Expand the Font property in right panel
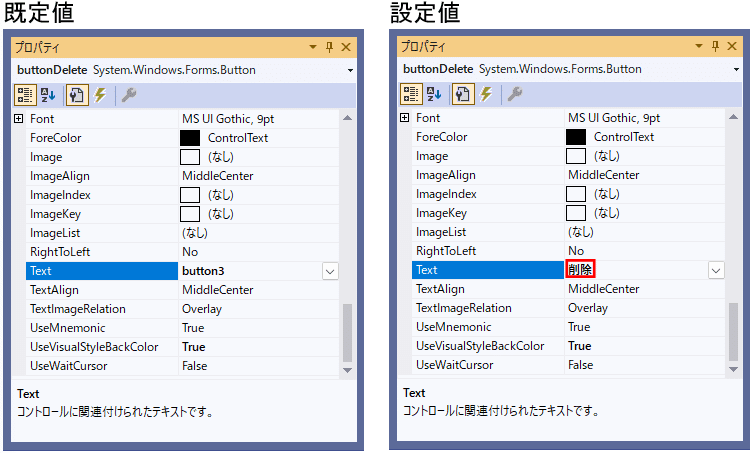 coord(405,117)
